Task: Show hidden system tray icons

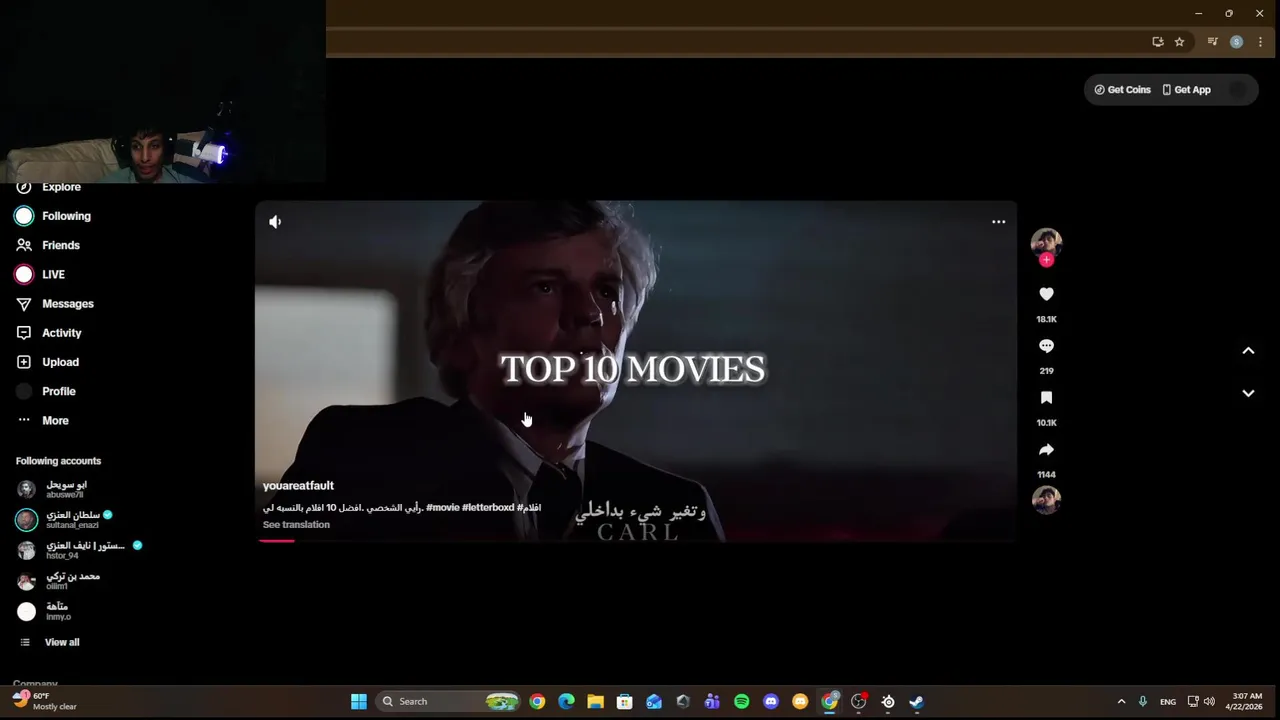Action: [x=1121, y=702]
